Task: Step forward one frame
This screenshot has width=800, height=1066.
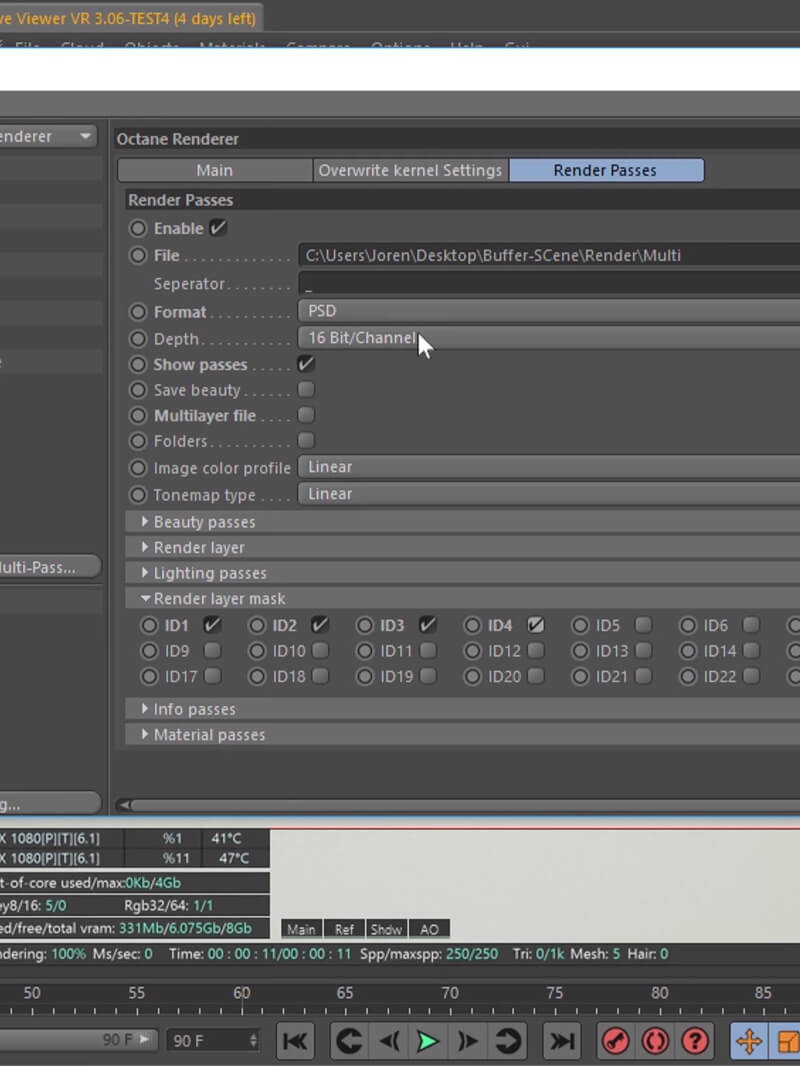Action: pos(467,1041)
